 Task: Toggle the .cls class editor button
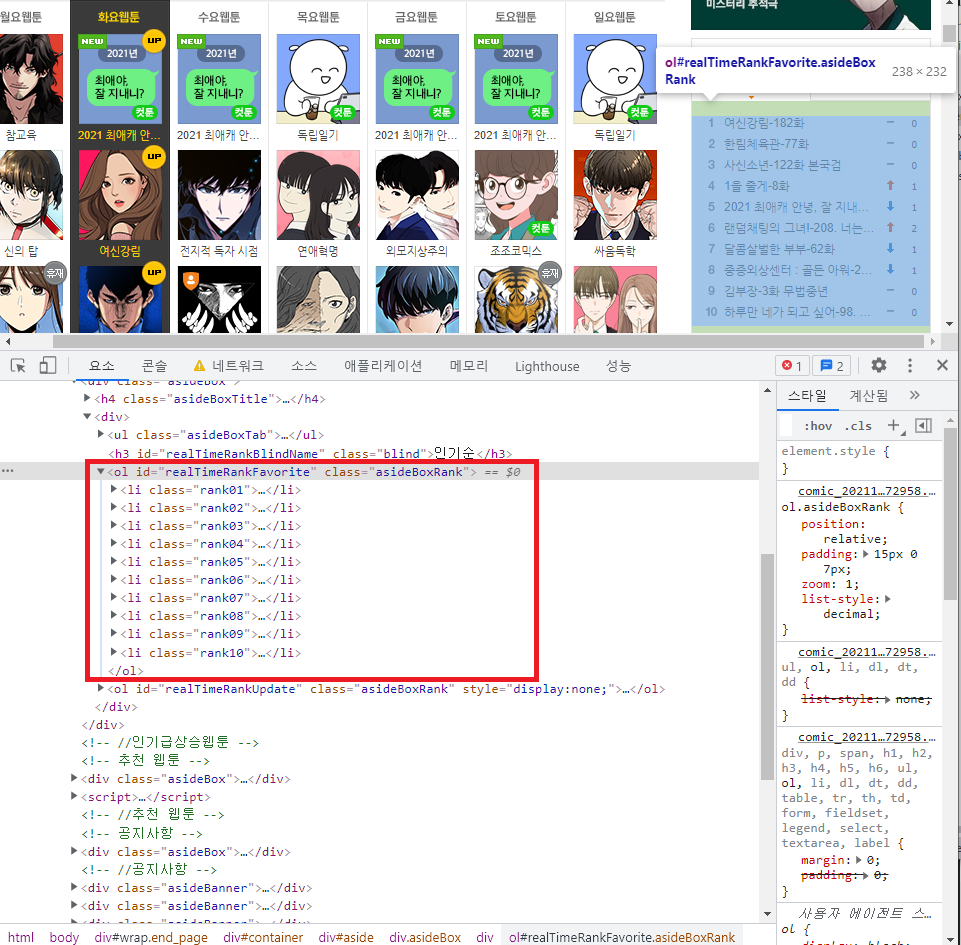857,426
